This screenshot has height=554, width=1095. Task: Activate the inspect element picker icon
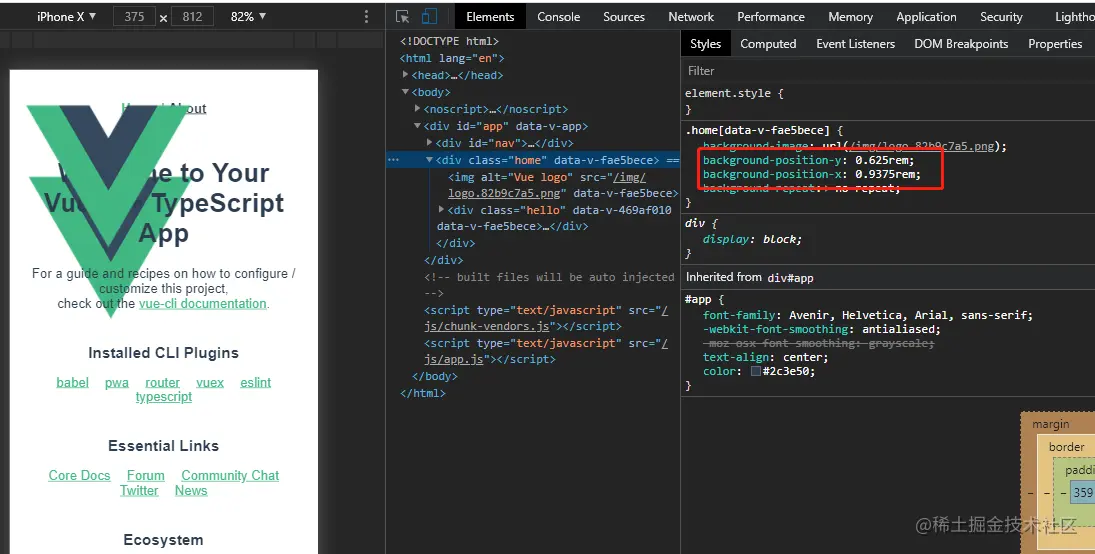pyautogui.click(x=402, y=17)
